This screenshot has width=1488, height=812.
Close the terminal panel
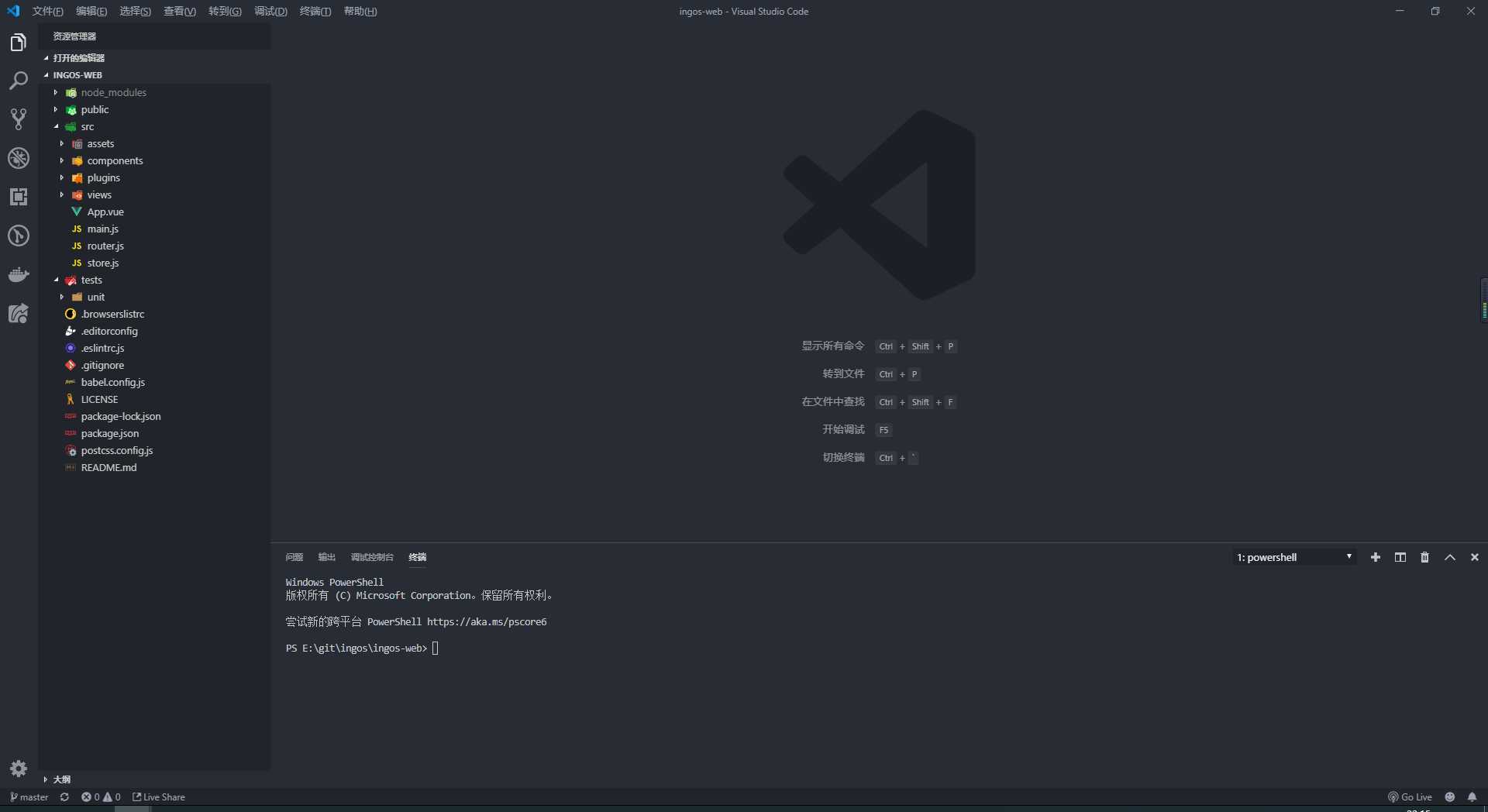pos(1475,557)
